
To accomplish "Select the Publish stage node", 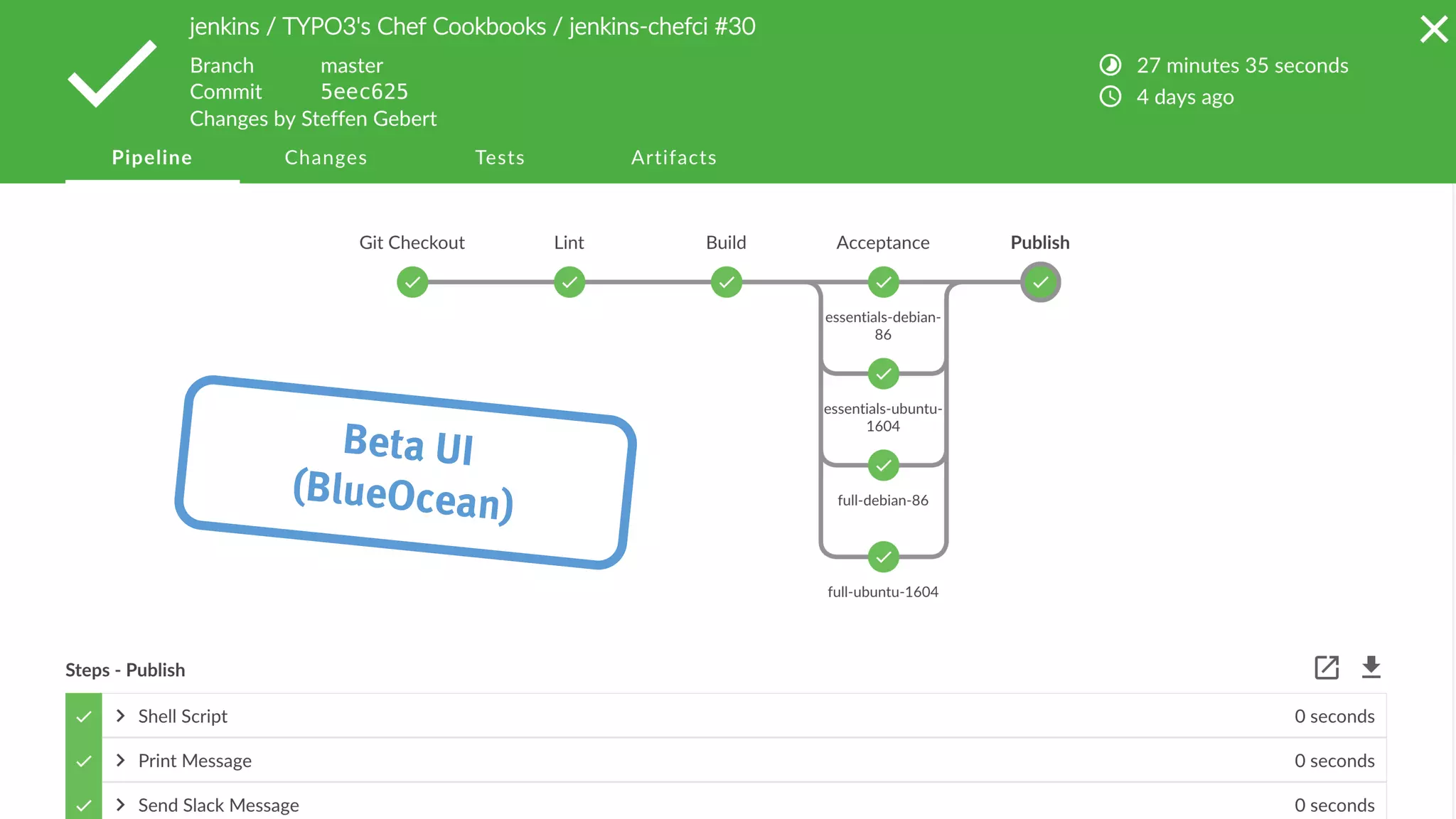I will point(1040,282).
